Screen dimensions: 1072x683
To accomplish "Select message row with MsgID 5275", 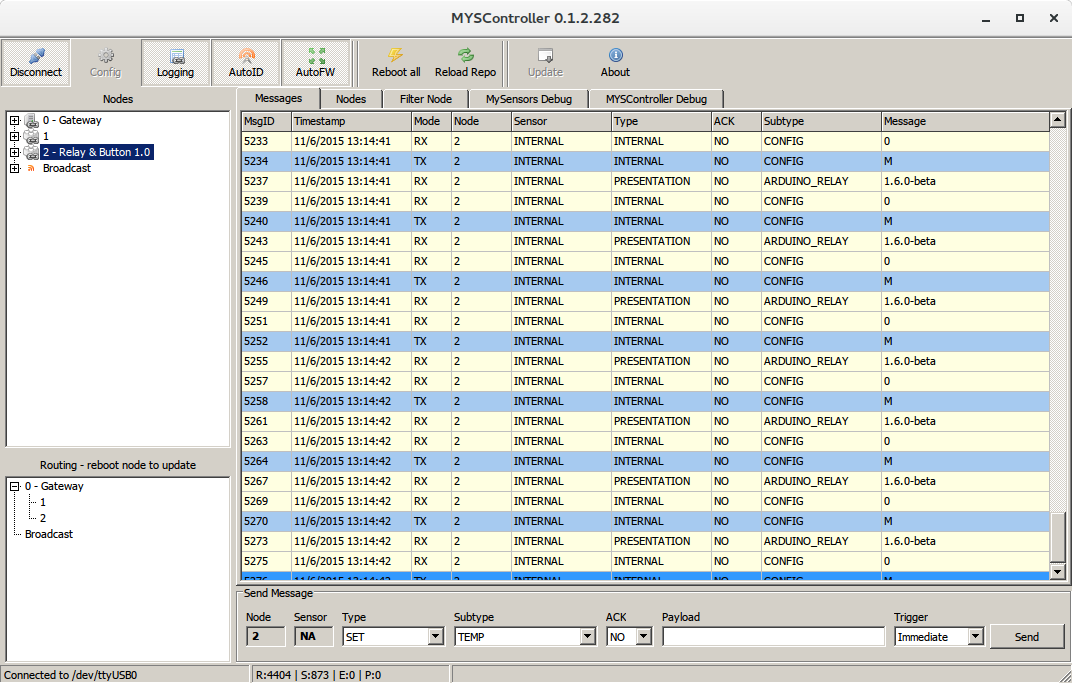I will 645,561.
